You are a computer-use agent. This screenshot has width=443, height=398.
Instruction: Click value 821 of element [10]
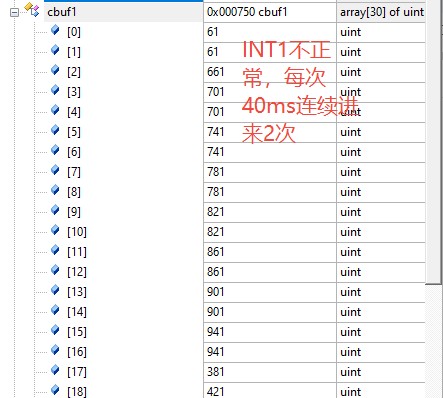pos(215,232)
